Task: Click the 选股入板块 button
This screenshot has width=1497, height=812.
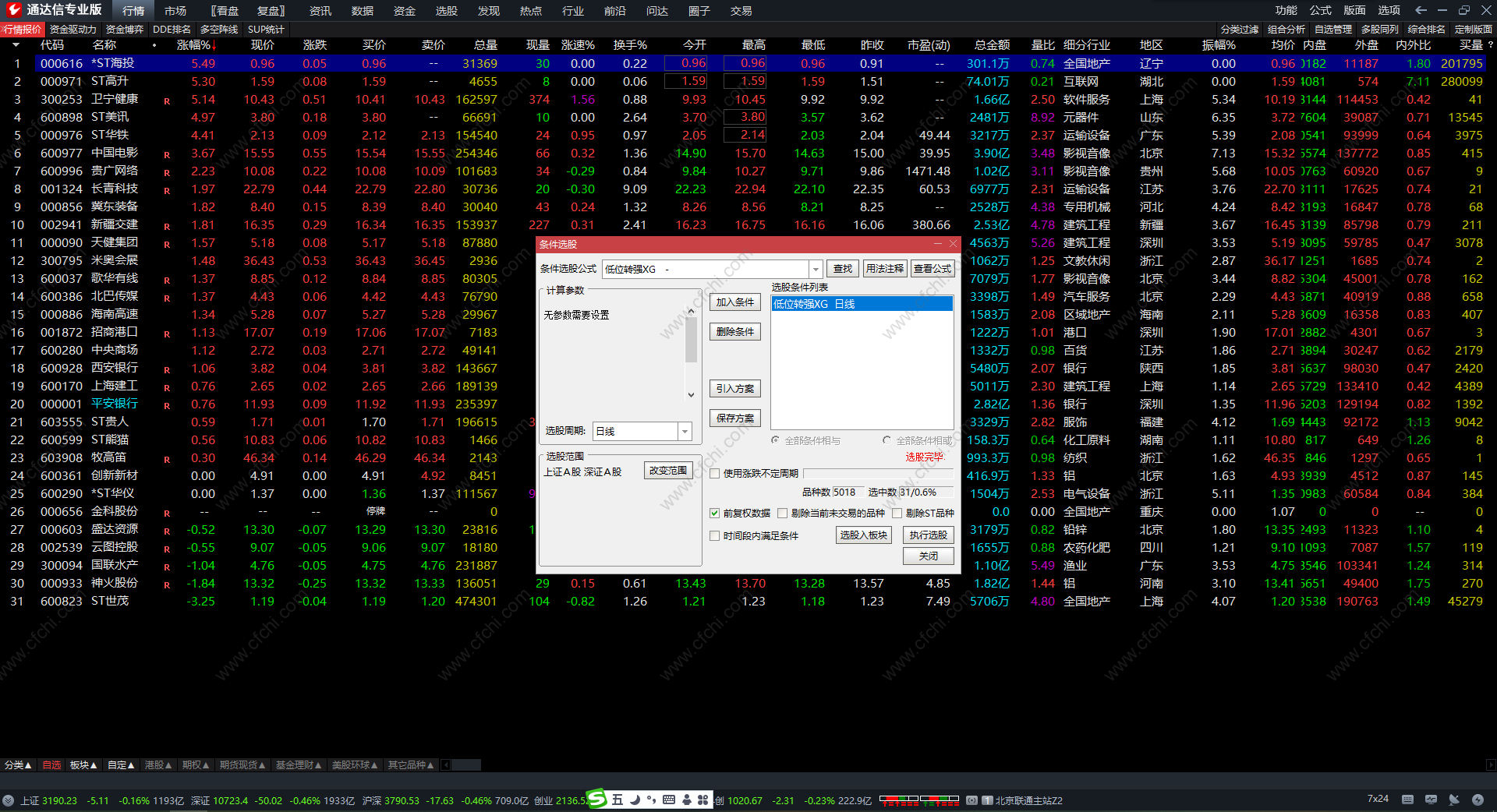Action: click(x=864, y=535)
